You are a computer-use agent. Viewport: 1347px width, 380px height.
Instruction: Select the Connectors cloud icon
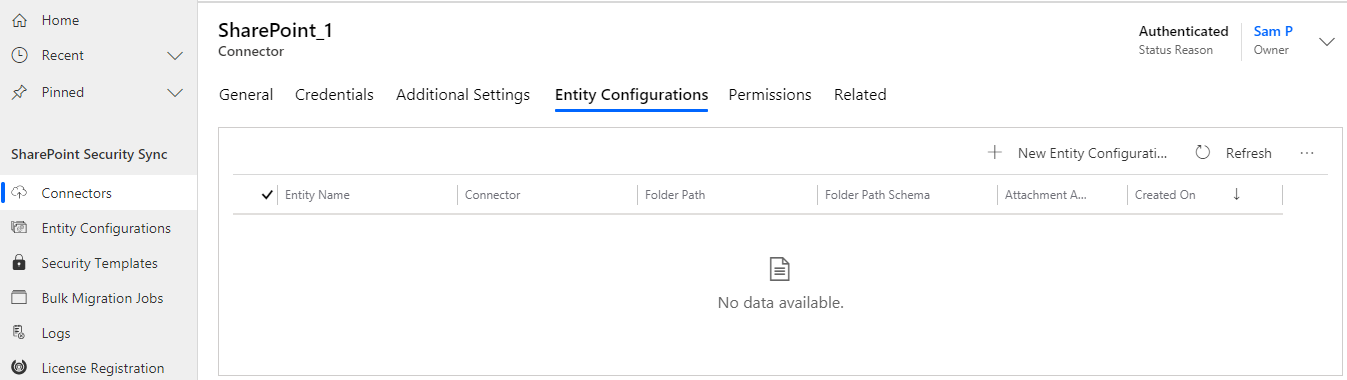19,193
